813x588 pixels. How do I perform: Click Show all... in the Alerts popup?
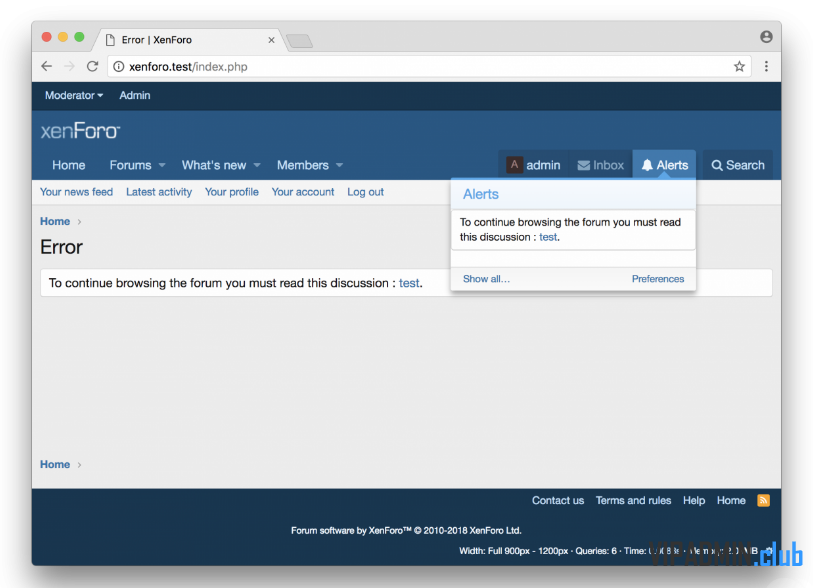point(486,279)
